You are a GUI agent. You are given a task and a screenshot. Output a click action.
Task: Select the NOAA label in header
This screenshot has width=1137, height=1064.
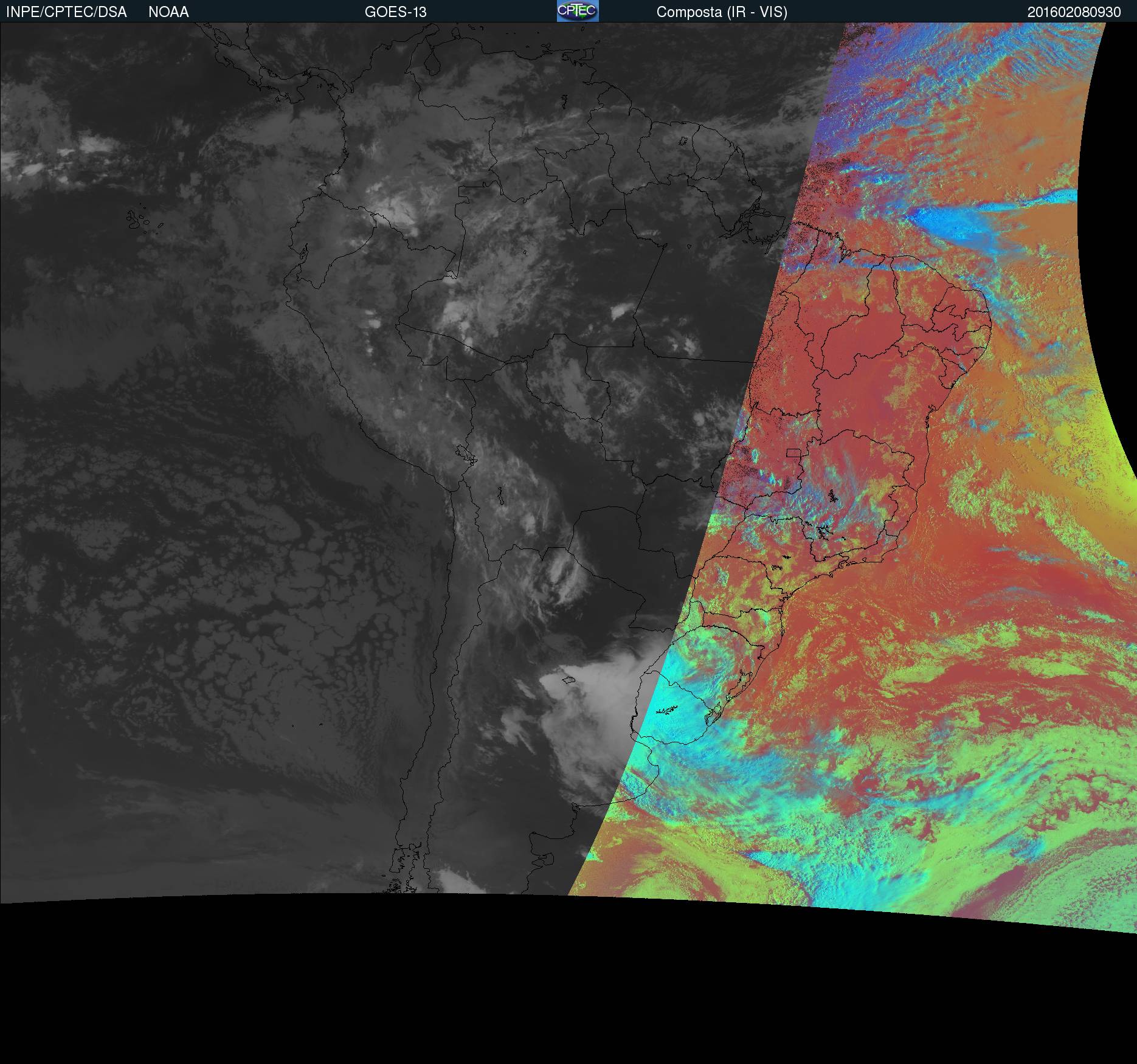[168, 12]
